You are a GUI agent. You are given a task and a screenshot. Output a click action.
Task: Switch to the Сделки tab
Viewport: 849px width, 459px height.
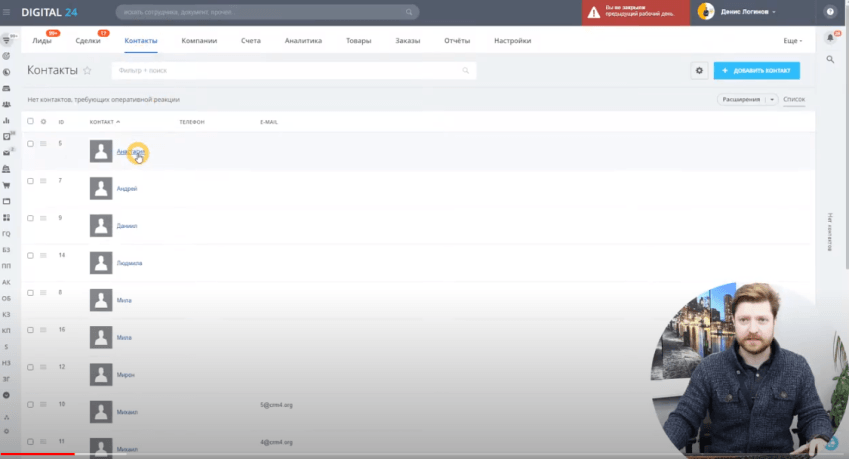[x=88, y=41]
